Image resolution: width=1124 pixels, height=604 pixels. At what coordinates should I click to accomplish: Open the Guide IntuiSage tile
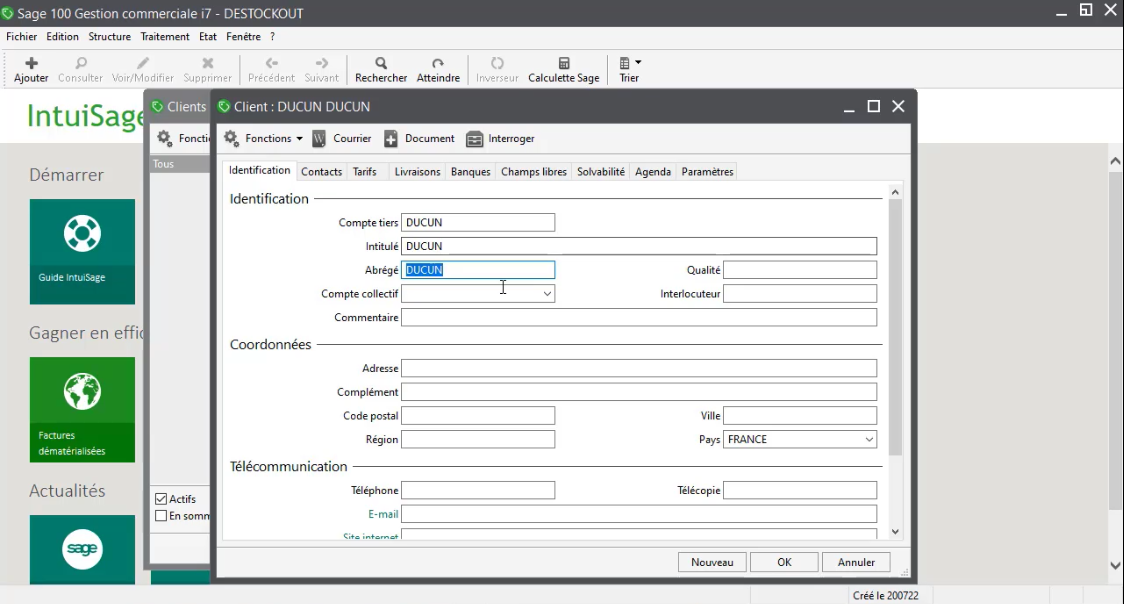coord(82,251)
